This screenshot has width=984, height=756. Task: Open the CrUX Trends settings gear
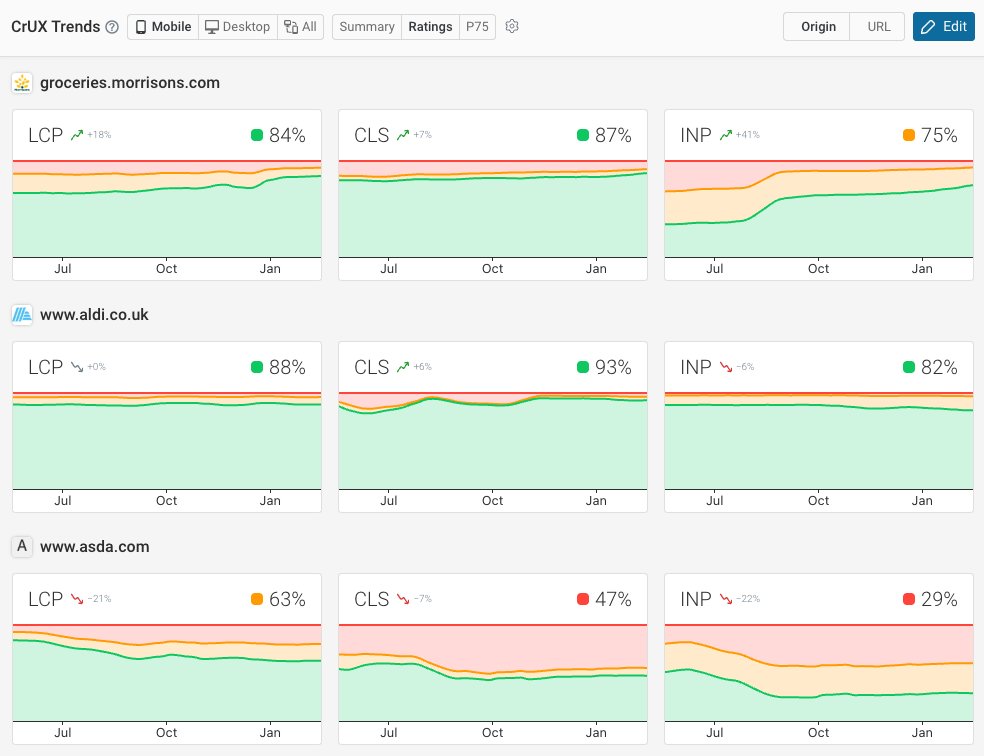click(x=512, y=27)
